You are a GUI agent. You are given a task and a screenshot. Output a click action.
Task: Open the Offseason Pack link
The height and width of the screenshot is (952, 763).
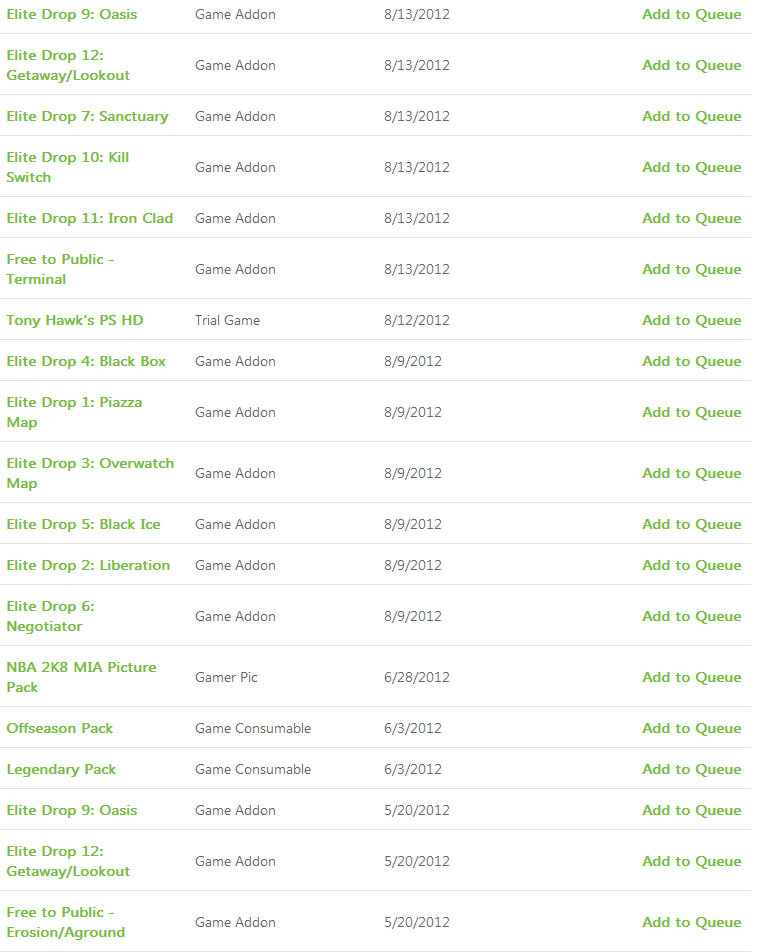59,728
